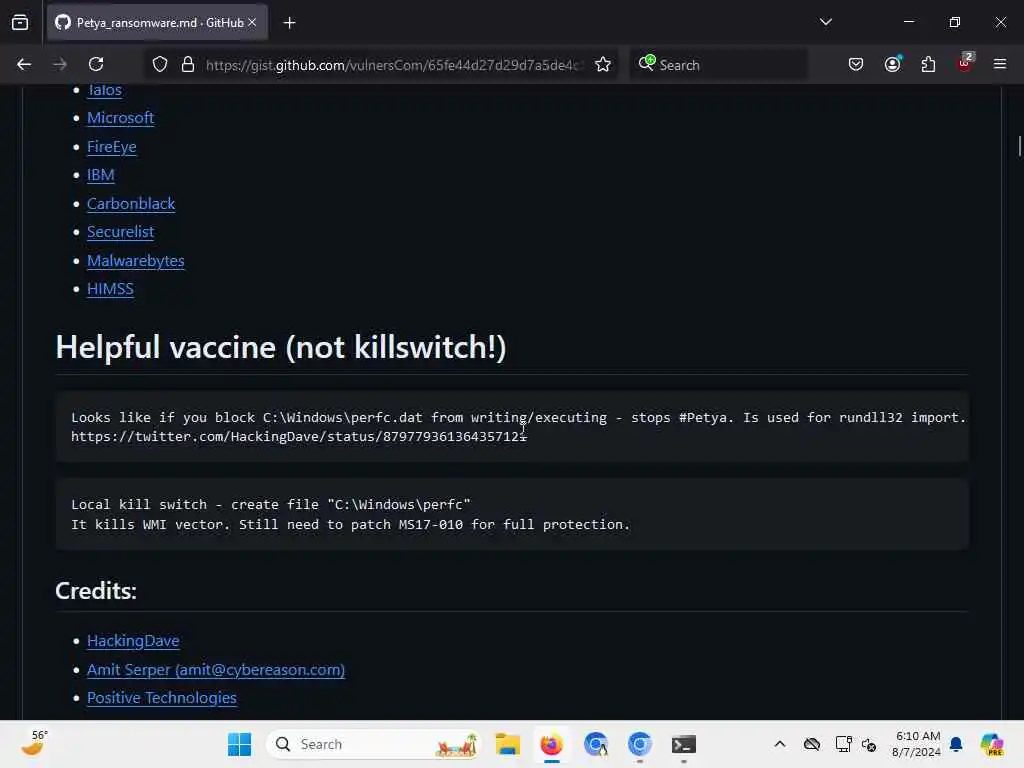
Task: Open the IBM link
Action: click(101, 175)
